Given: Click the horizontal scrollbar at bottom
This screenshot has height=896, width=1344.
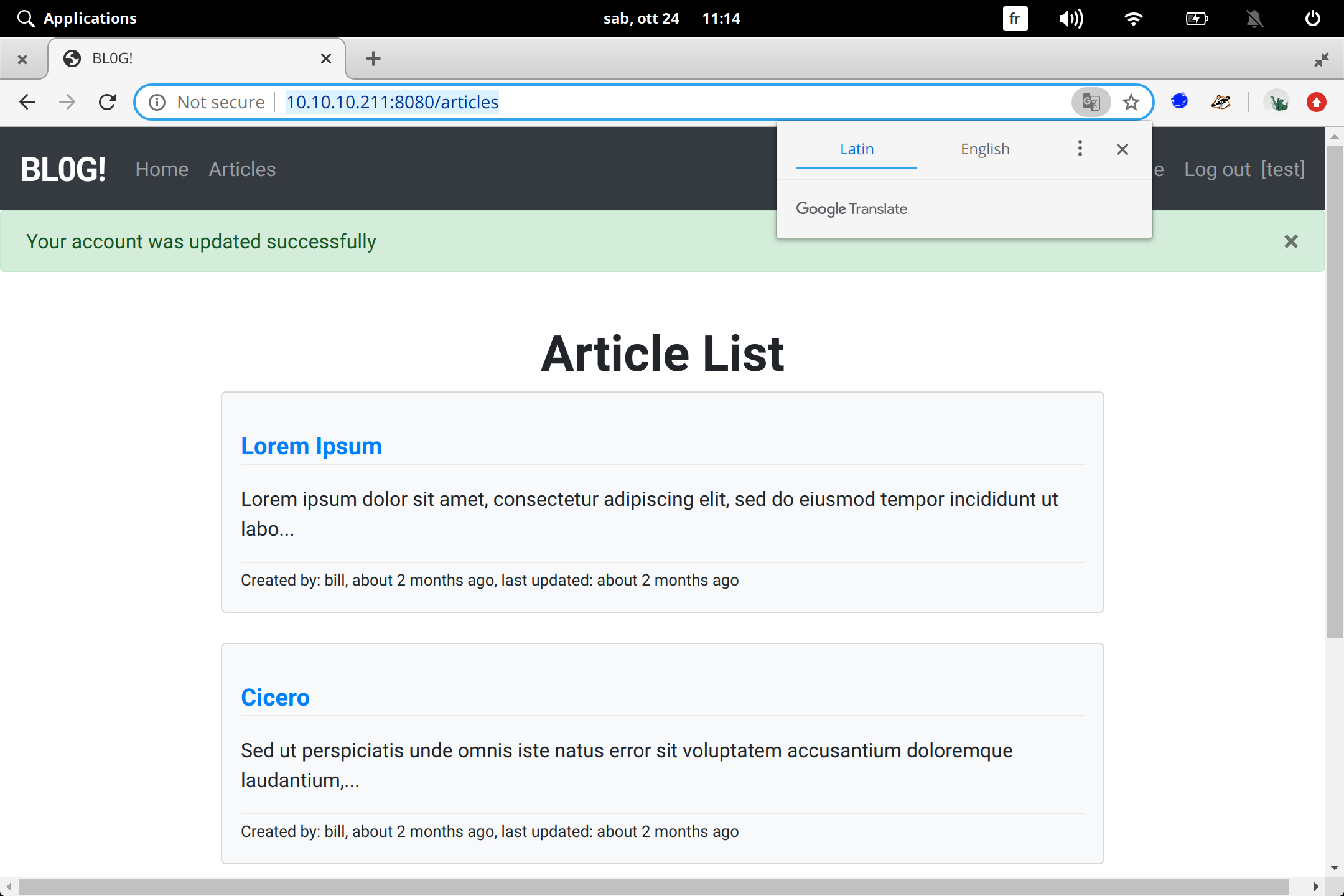Looking at the screenshot, I should tap(653, 886).
